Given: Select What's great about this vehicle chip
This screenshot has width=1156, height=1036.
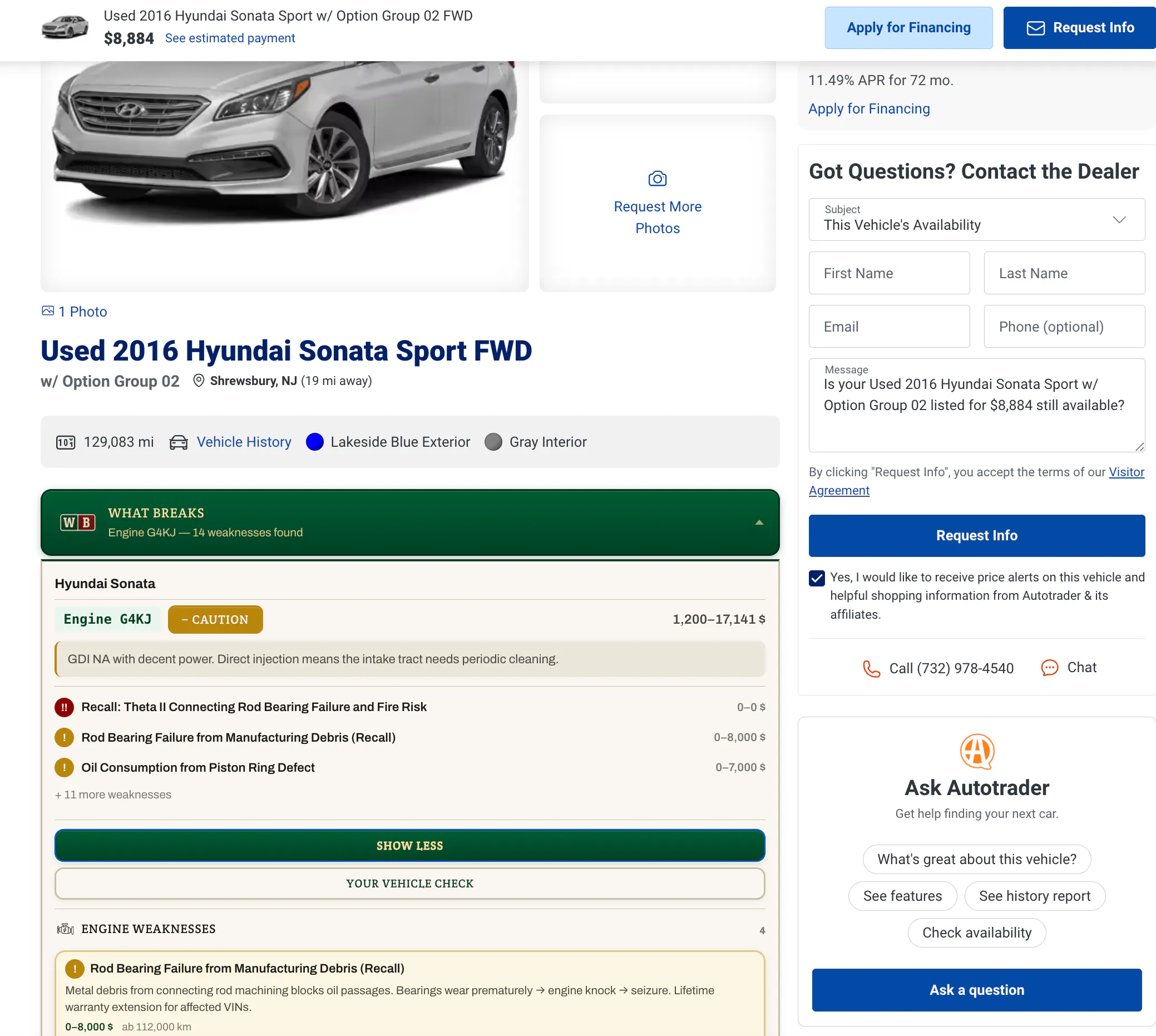Looking at the screenshot, I should tap(977, 859).
